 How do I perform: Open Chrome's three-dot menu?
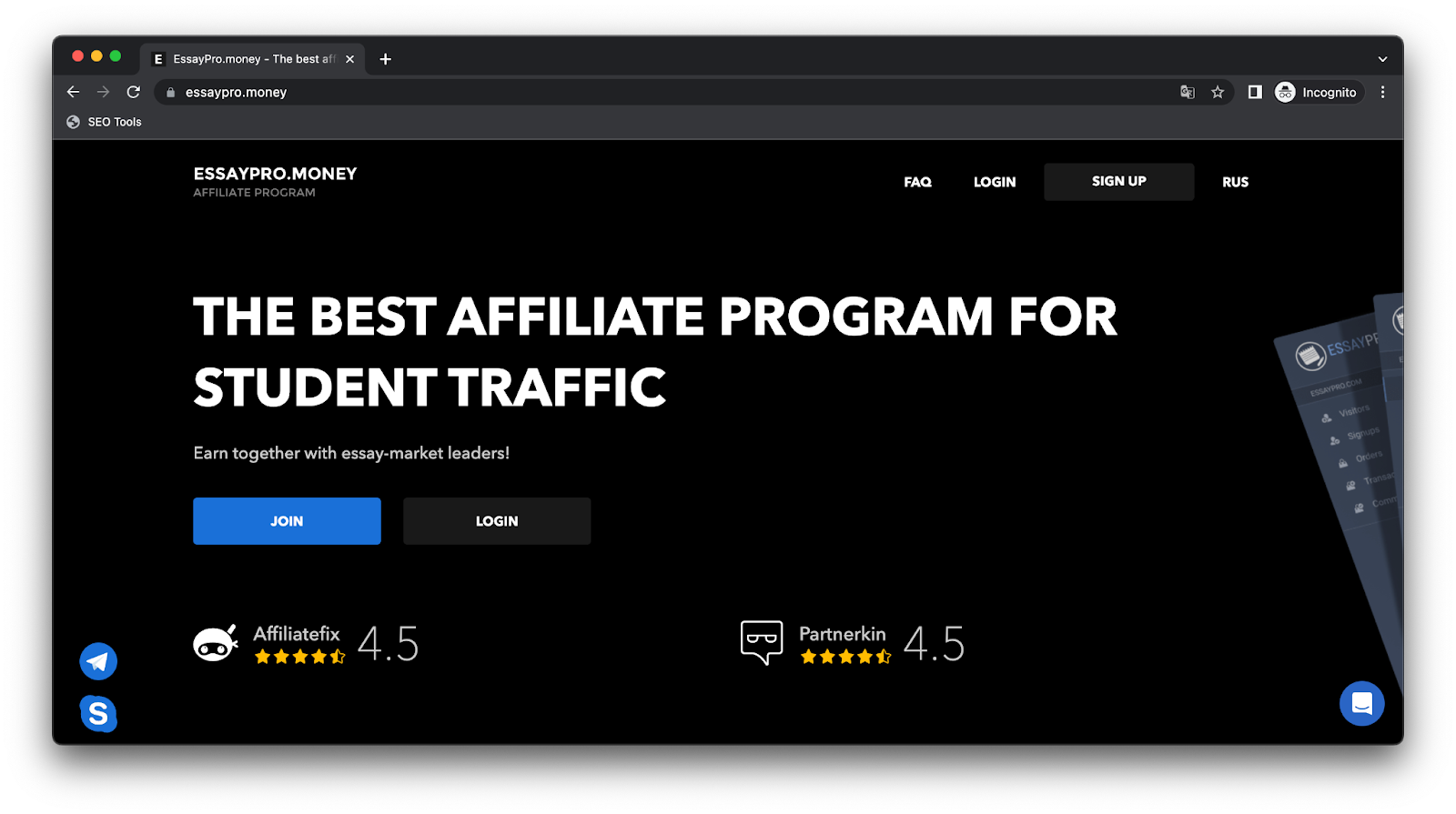[x=1382, y=92]
